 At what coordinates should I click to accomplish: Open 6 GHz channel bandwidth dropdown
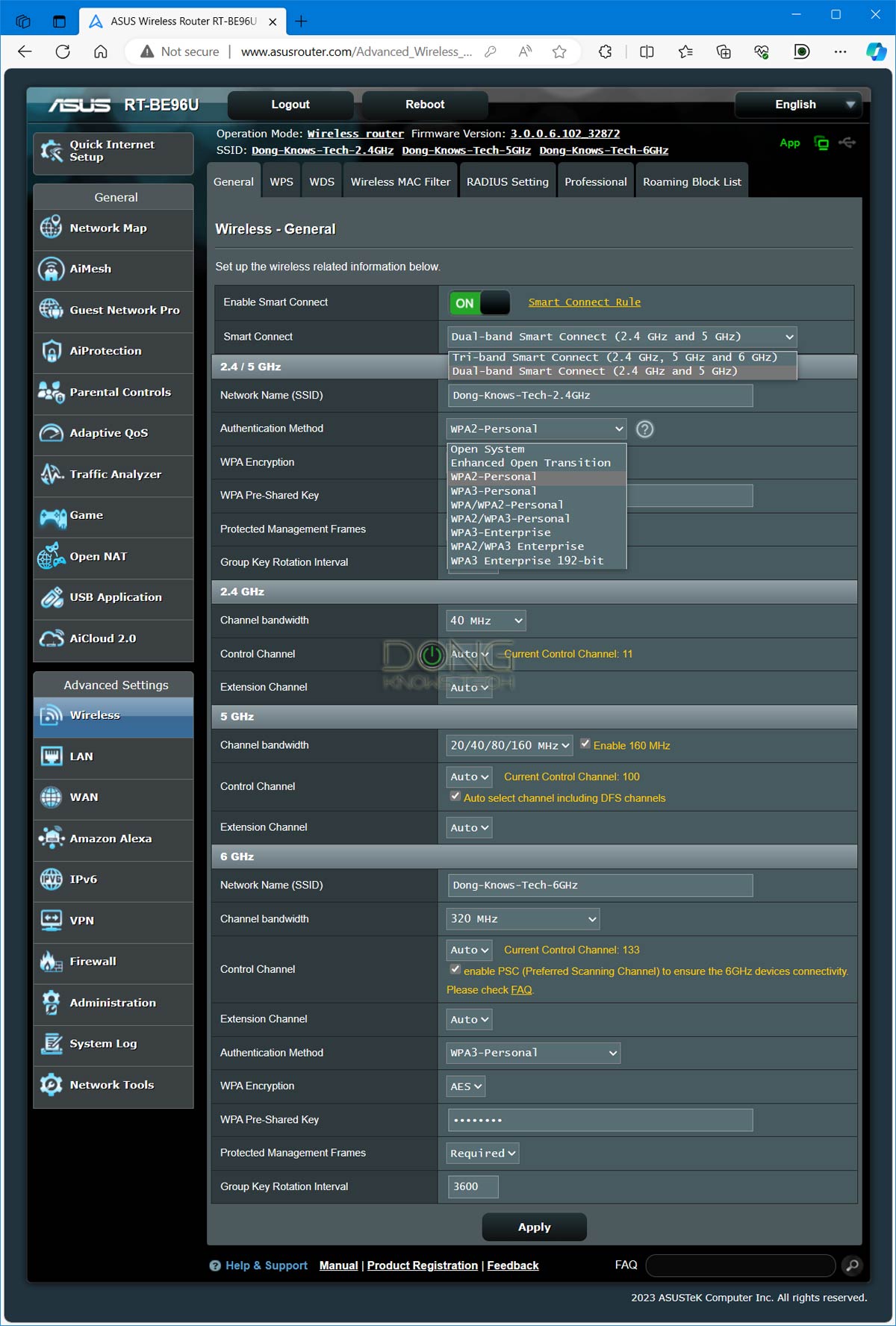(523, 919)
